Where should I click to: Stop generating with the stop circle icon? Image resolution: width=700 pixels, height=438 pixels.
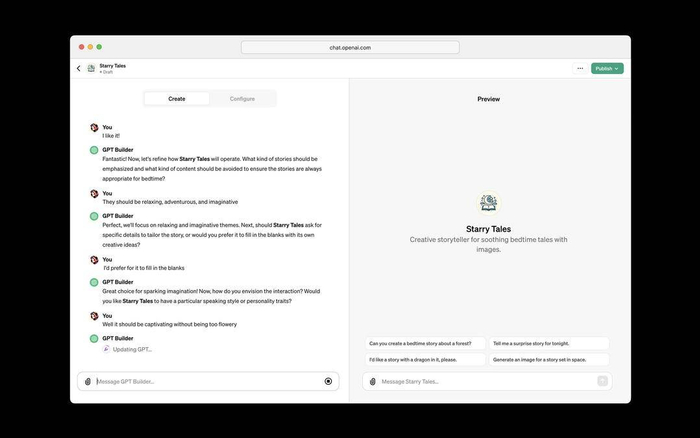pos(328,381)
